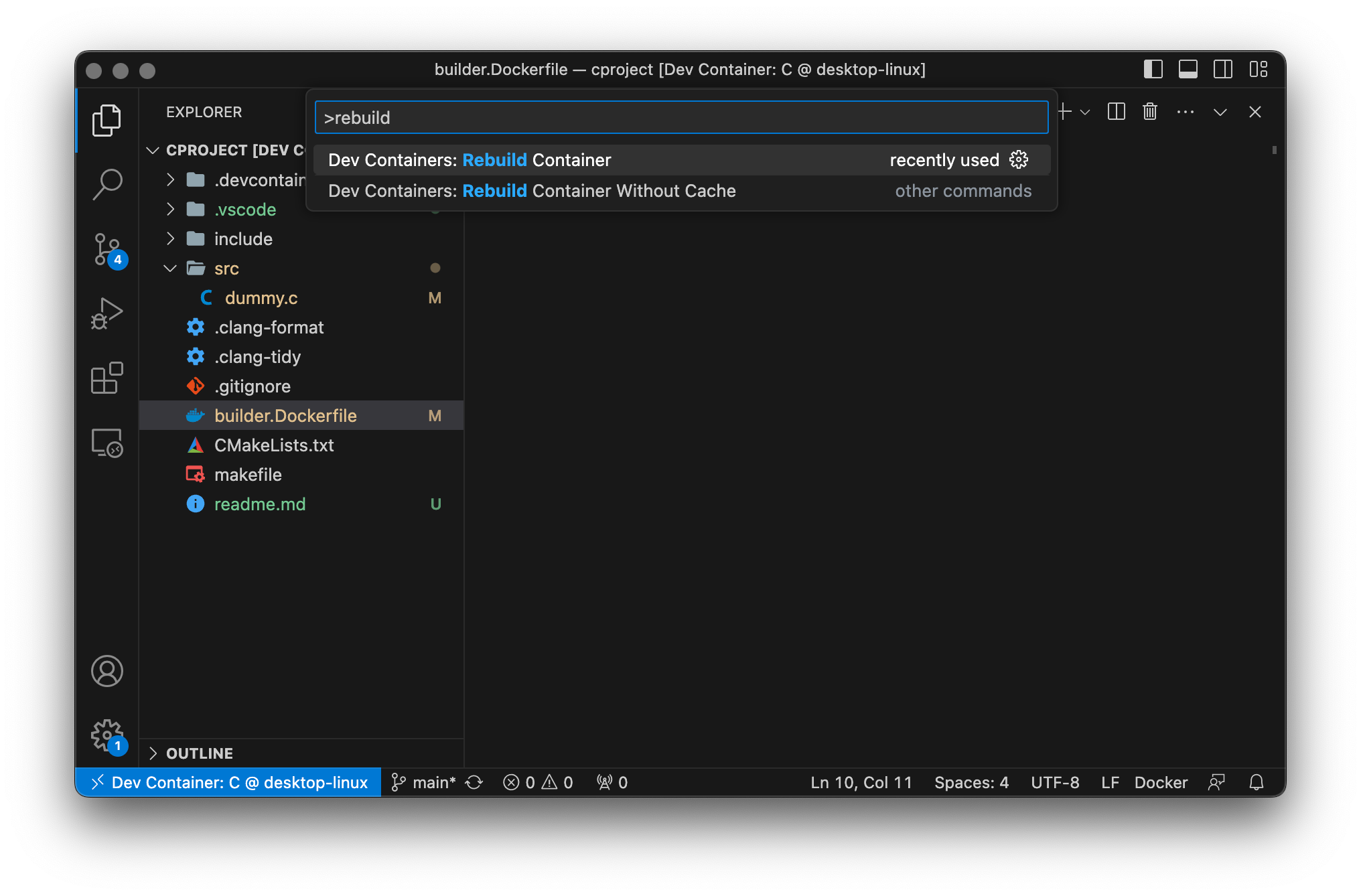Click Dev Container: C @ desktop-linux indicator
The height and width of the screenshot is (896, 1361).
pos(230,782)
